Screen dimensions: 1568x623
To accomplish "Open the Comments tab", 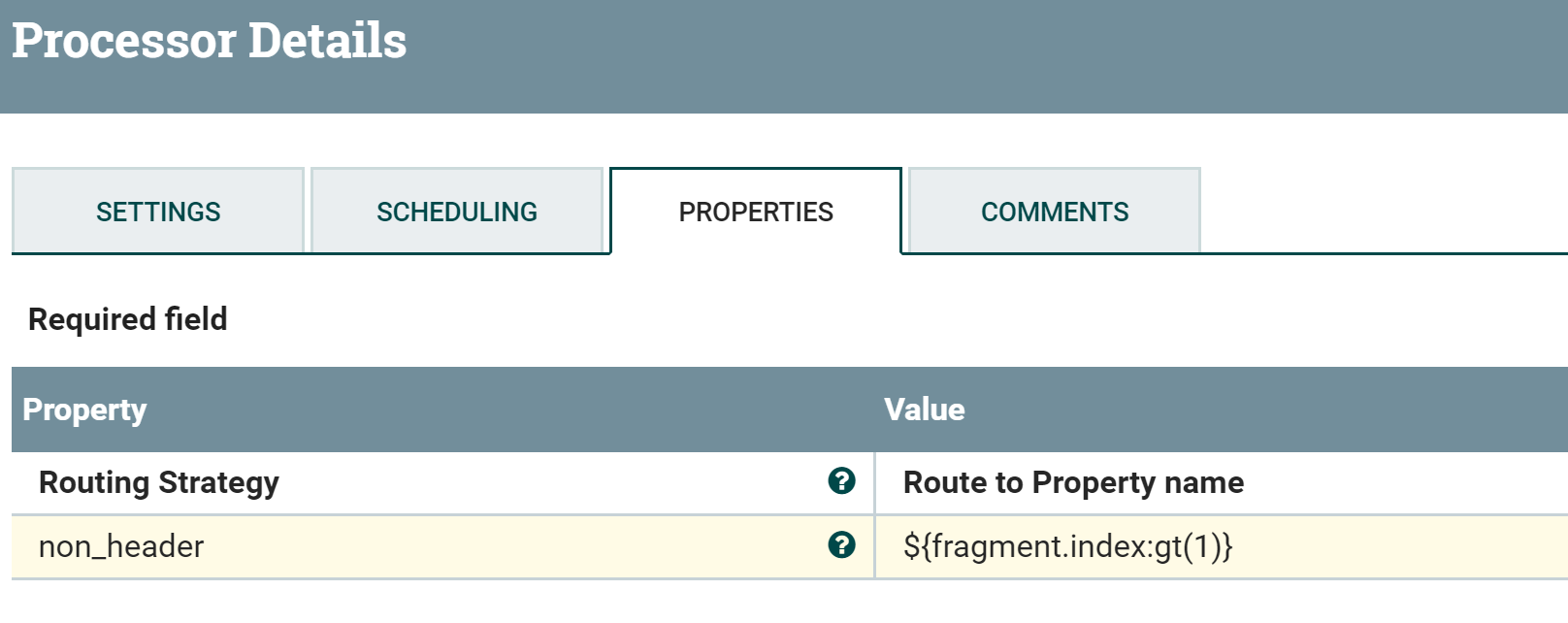I will [x=1055, y=212].
